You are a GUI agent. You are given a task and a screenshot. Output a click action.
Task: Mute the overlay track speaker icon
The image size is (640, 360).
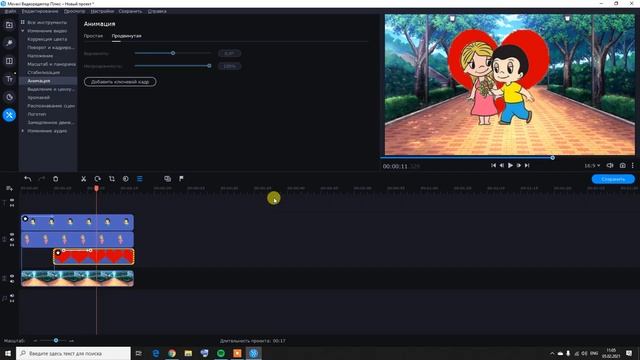tap(12, 240)
